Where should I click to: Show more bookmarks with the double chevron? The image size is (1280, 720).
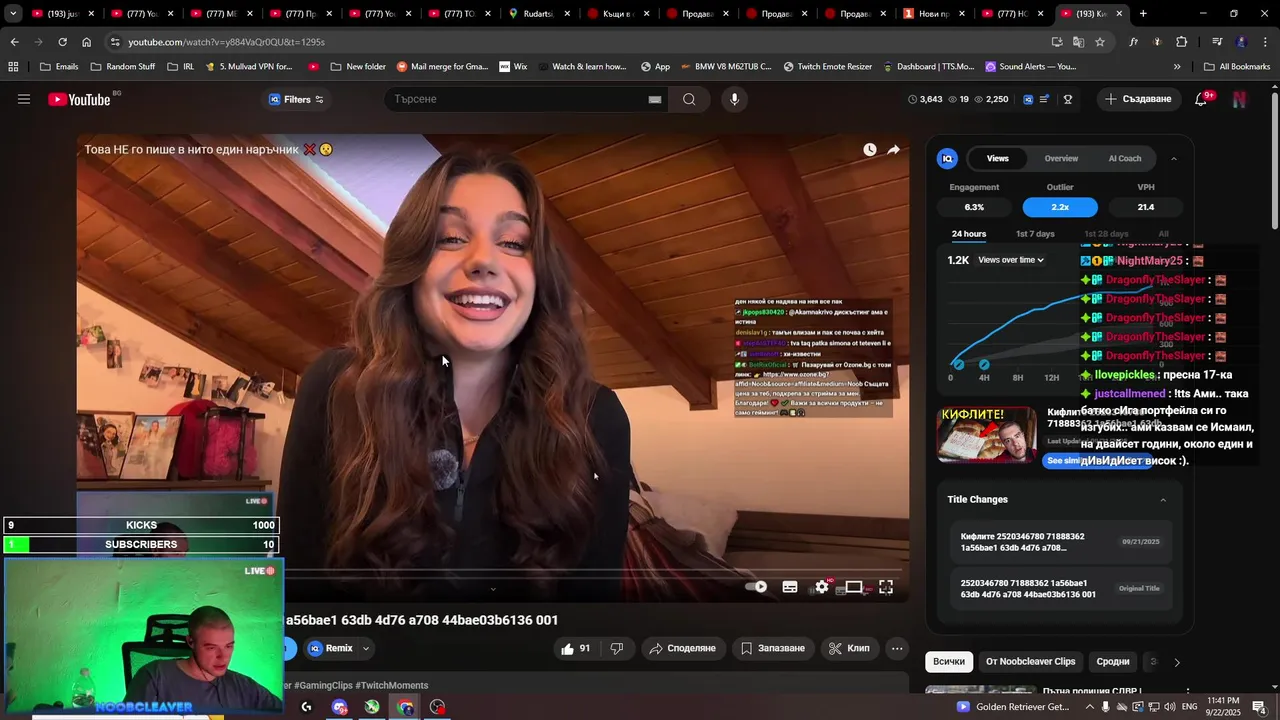[x=1177, y=67]
